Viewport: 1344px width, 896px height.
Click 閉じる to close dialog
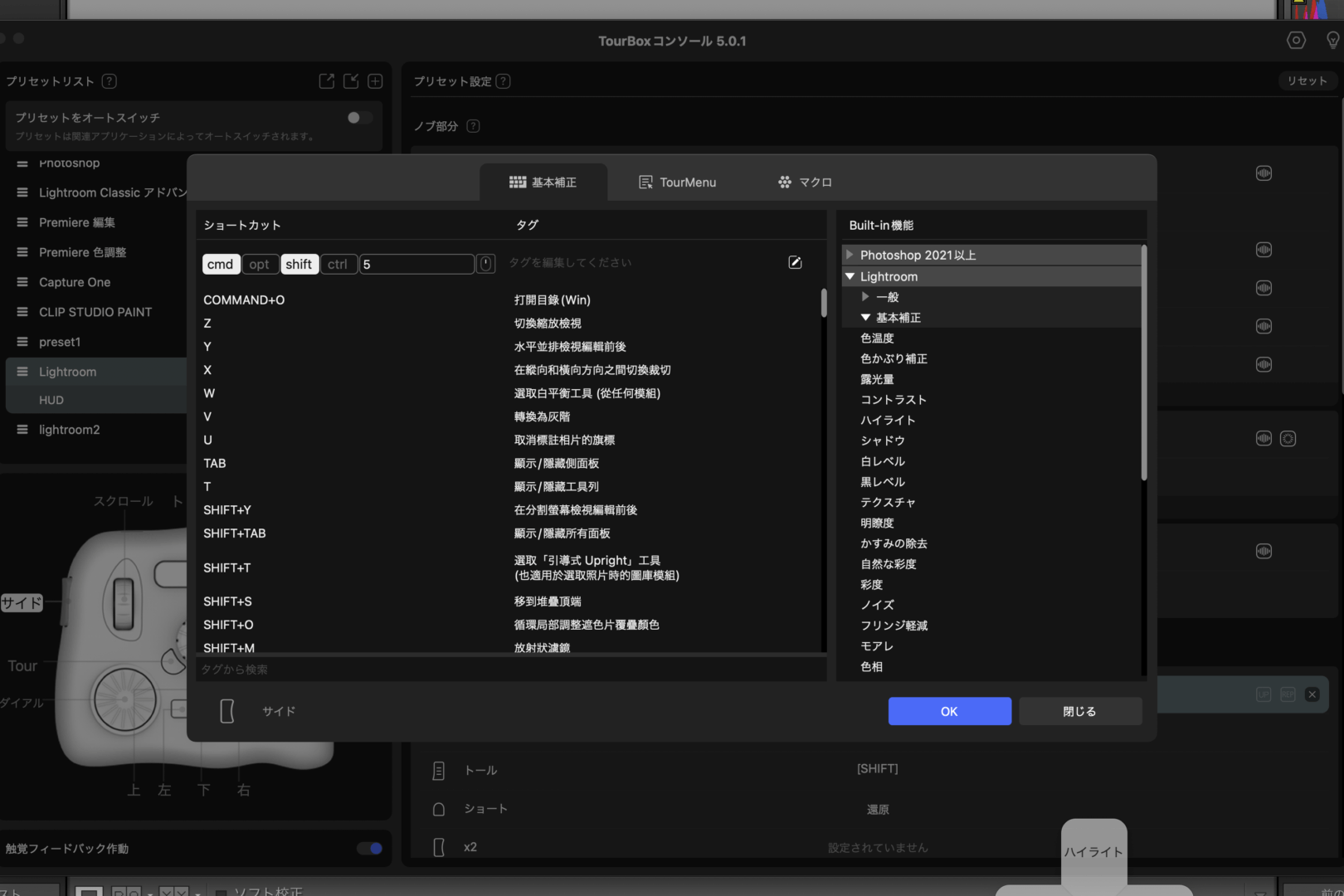(x=1079, y=711)
